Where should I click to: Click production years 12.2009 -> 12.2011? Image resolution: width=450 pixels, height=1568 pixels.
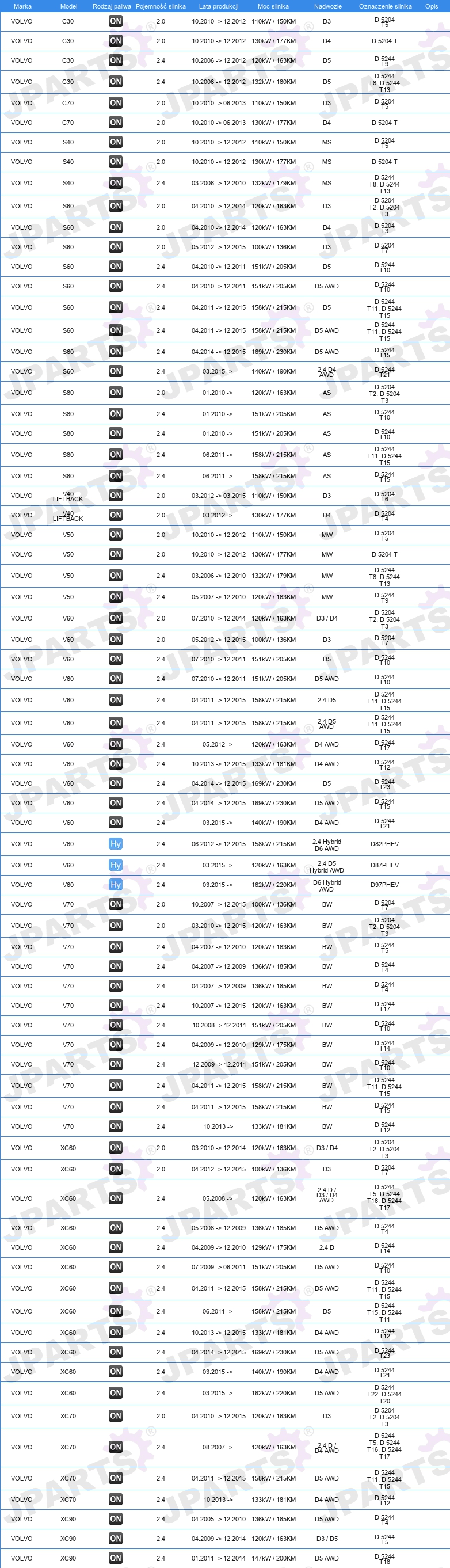219,1064
